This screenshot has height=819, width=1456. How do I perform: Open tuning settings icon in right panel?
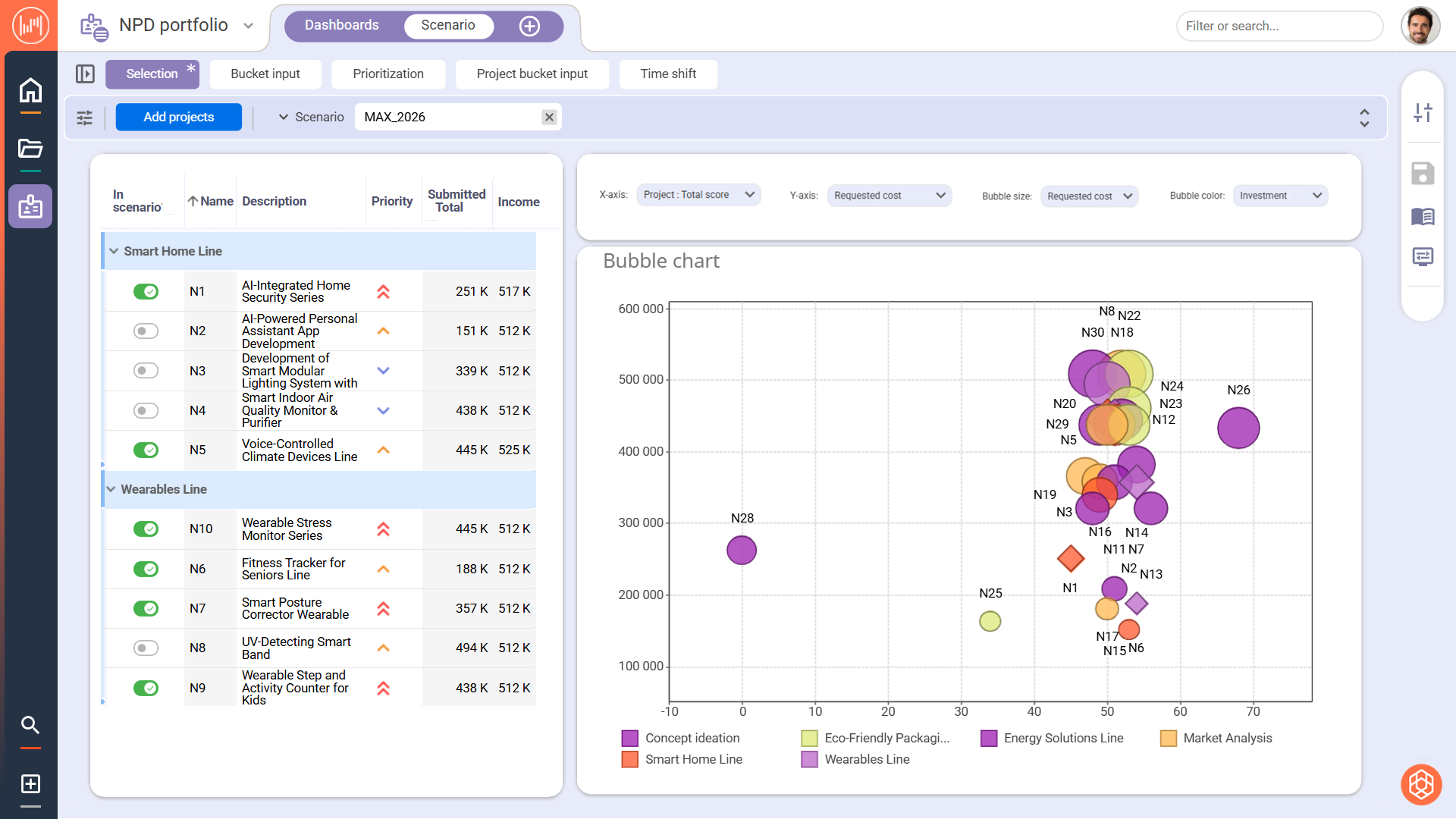point(1423,113)
